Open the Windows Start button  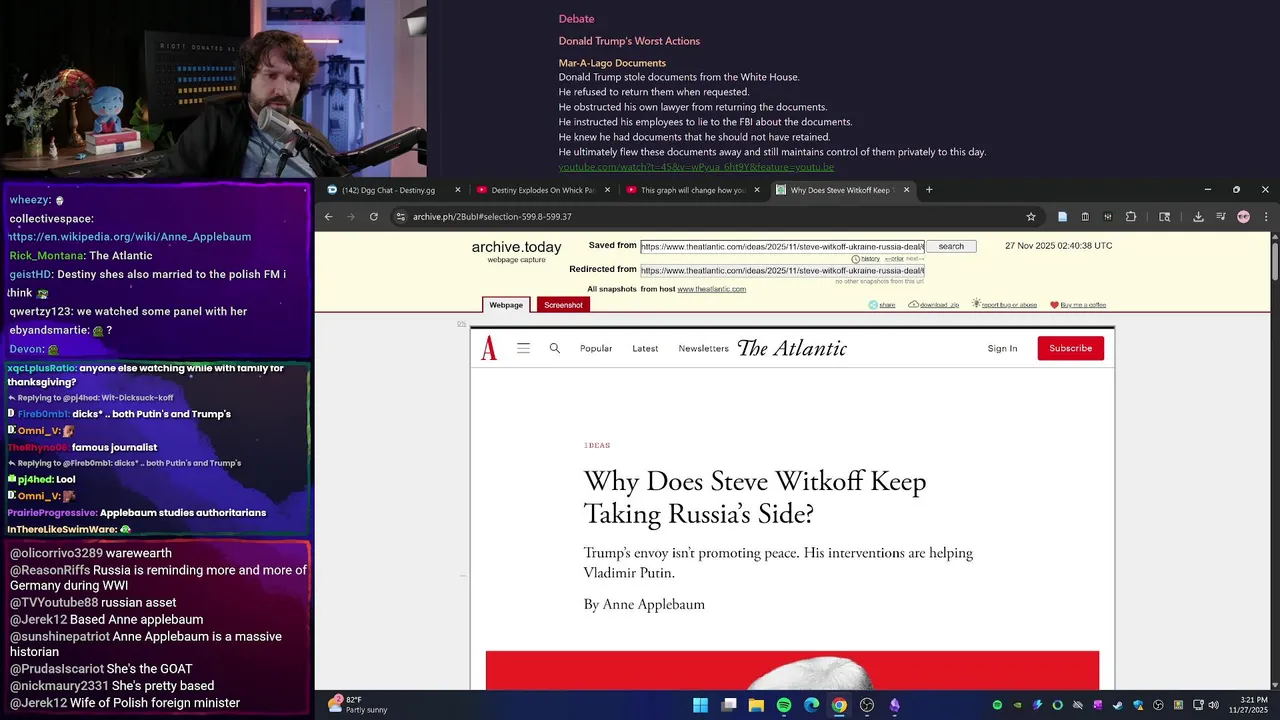tap(701, 705)
